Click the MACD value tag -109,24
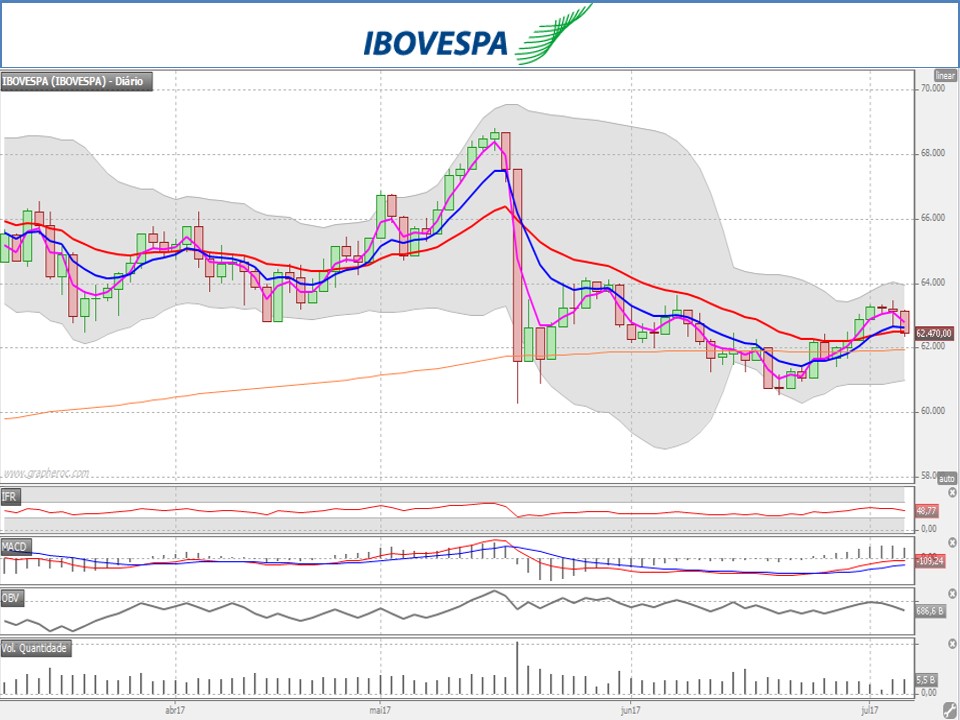 click(929, 561)
